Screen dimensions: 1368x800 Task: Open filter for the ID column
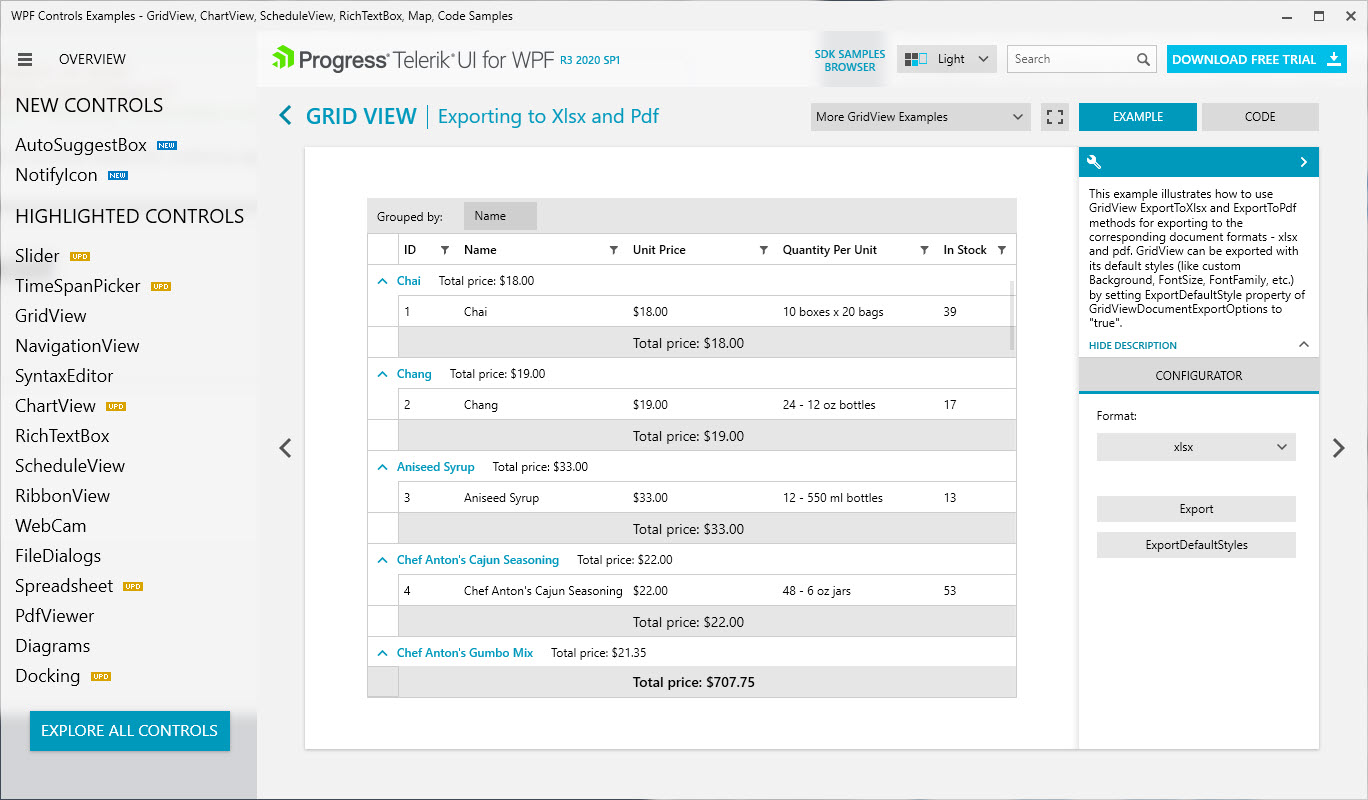click(x=445, y=250)
